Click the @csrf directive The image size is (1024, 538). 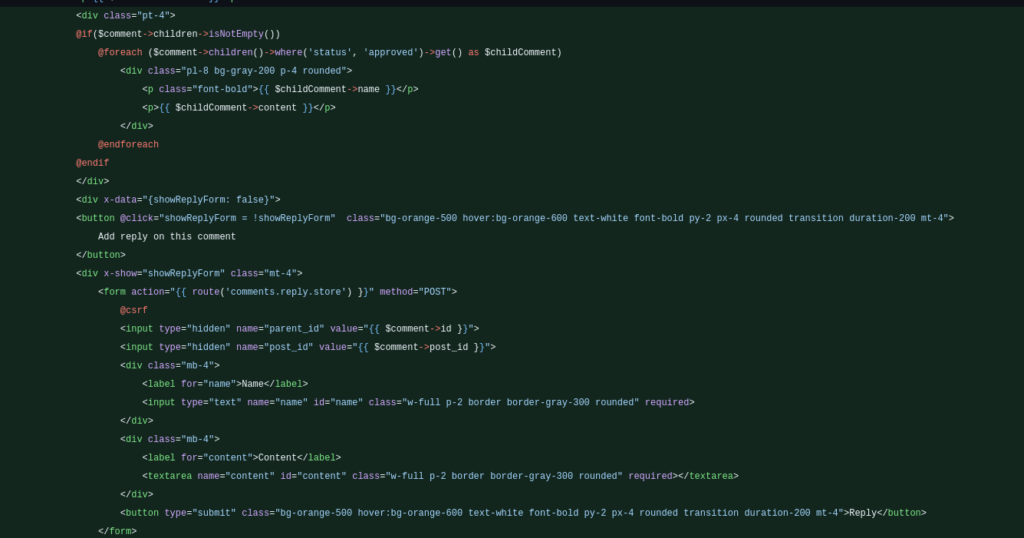134,310
